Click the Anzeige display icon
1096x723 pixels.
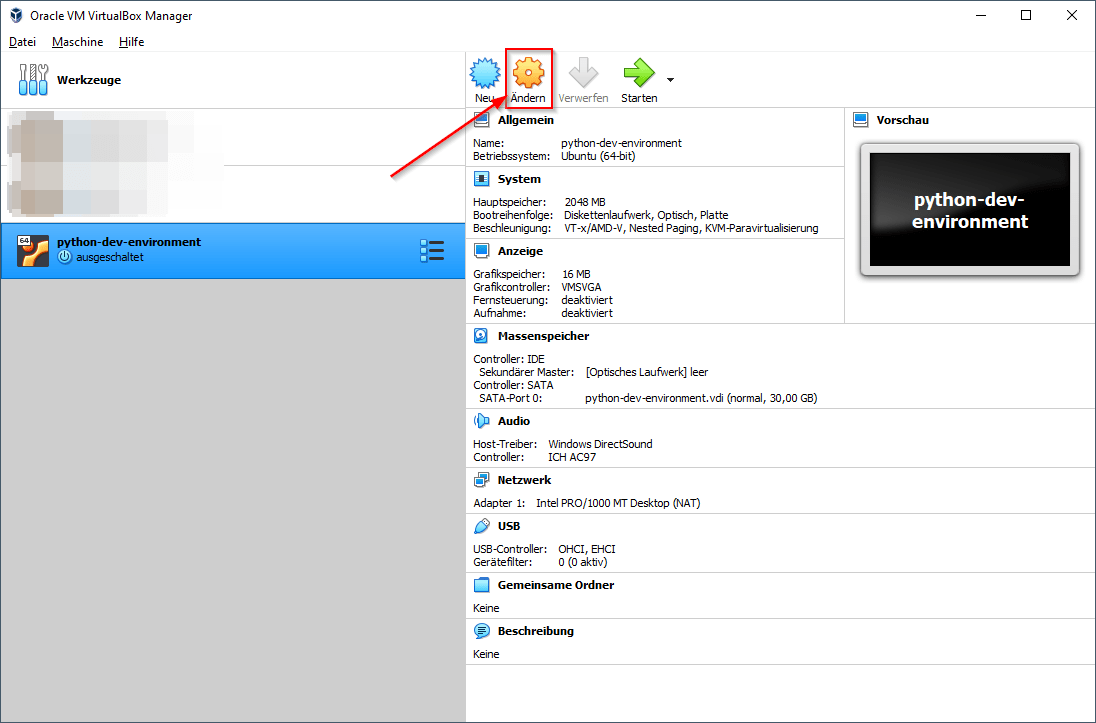point(482,250)
